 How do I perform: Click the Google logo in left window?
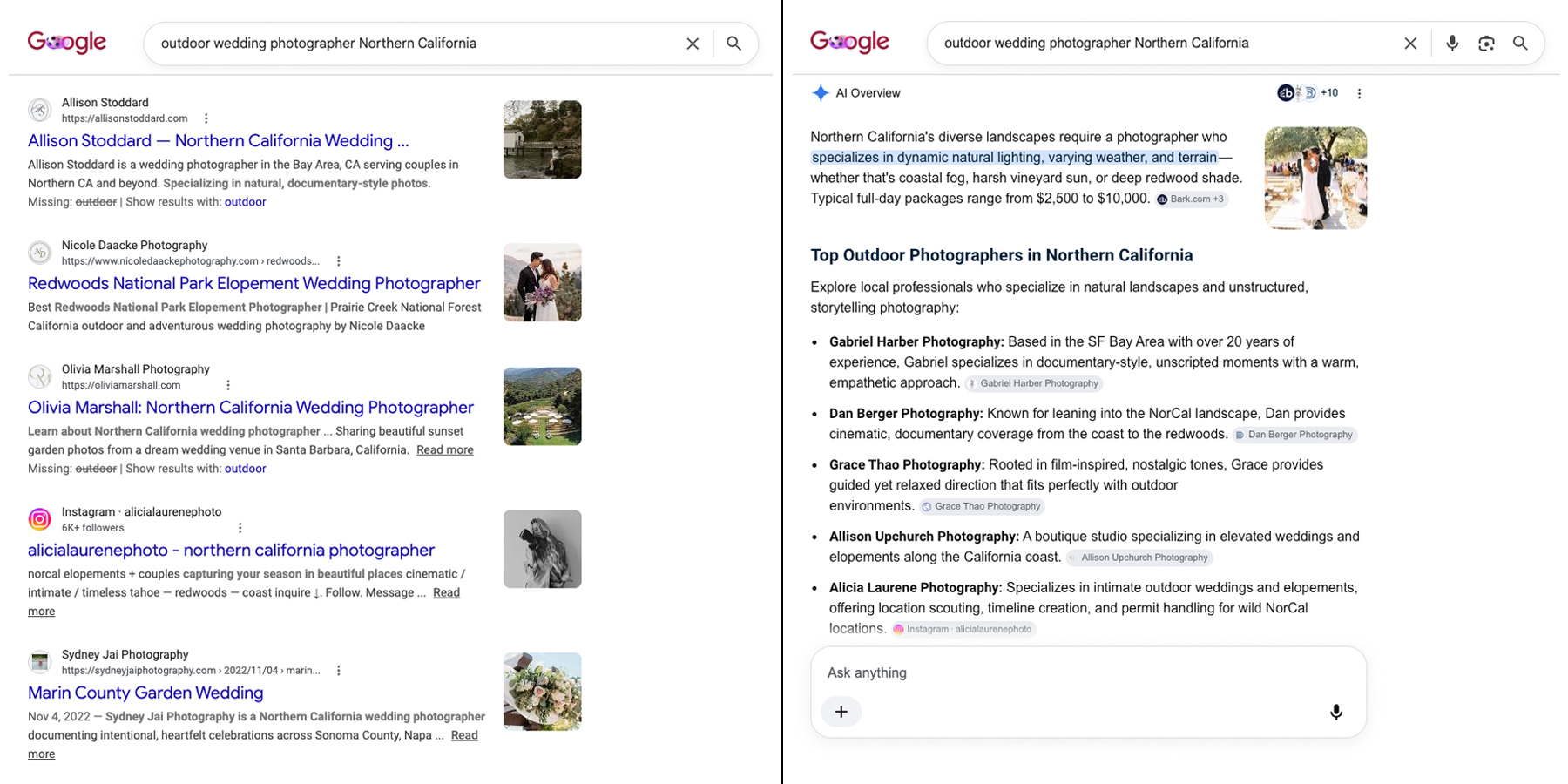tap(67, 43)
